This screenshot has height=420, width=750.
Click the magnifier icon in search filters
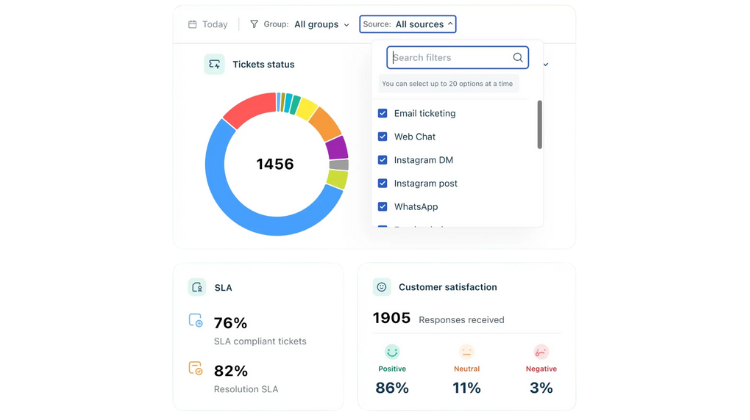517,58
